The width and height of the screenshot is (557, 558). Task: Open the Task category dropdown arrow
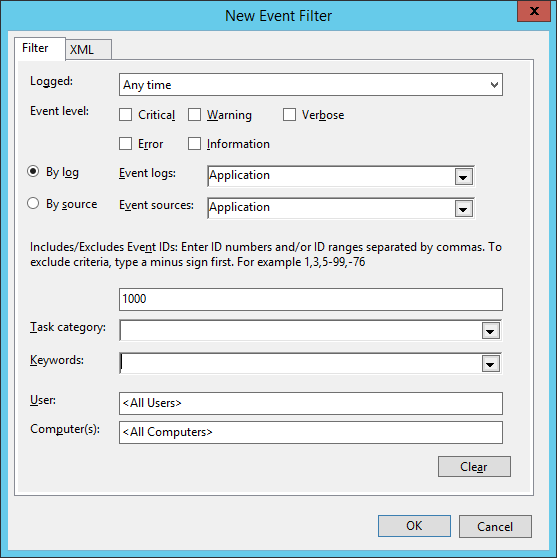pyautogui.click(x=491, y=331)
